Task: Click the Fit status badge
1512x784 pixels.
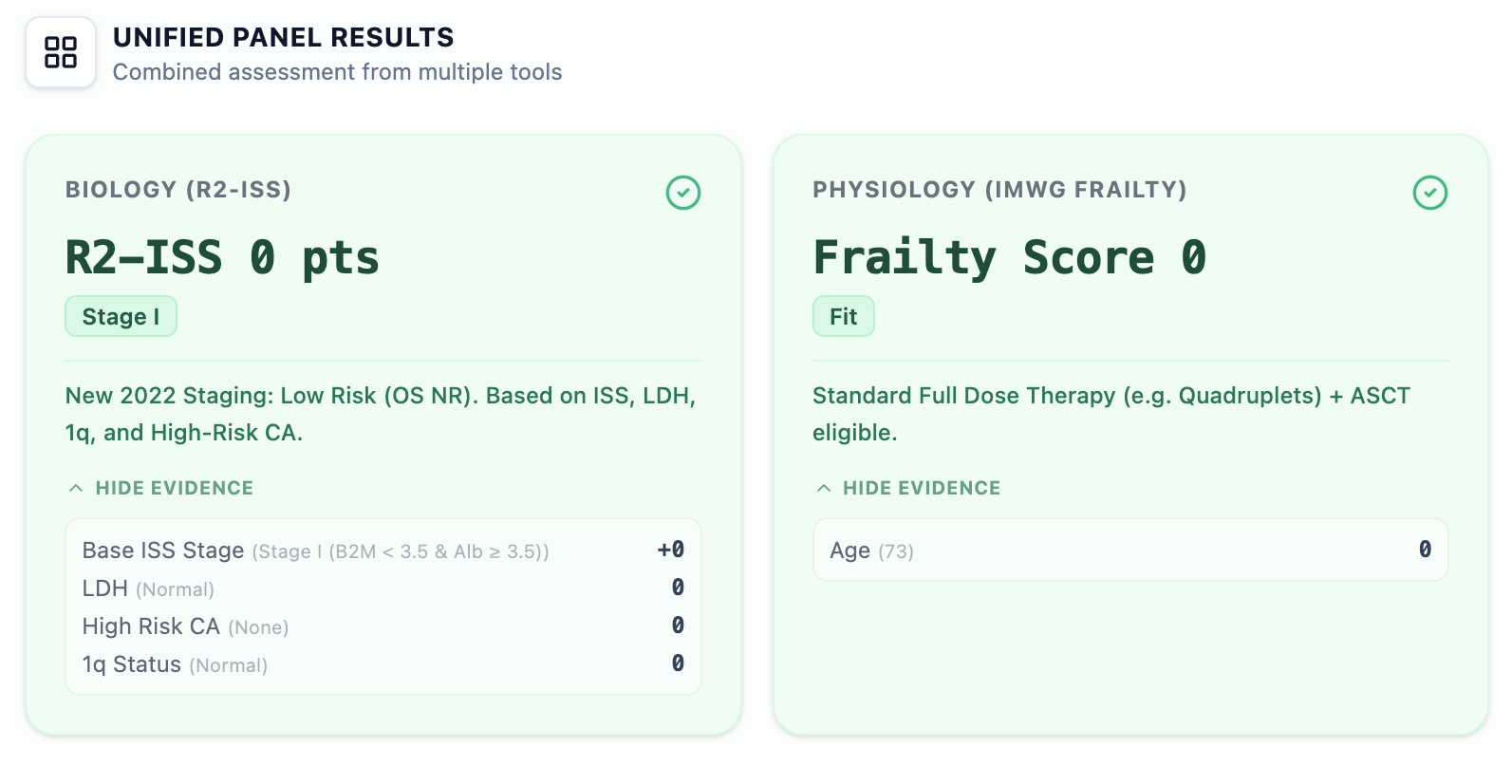Action: coord(843,317)
